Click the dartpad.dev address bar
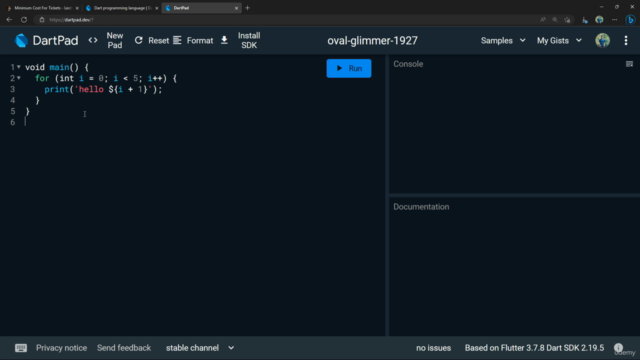The width and height of the screenshot is (640, 360). pyautogui.click(x=286, y=20)
